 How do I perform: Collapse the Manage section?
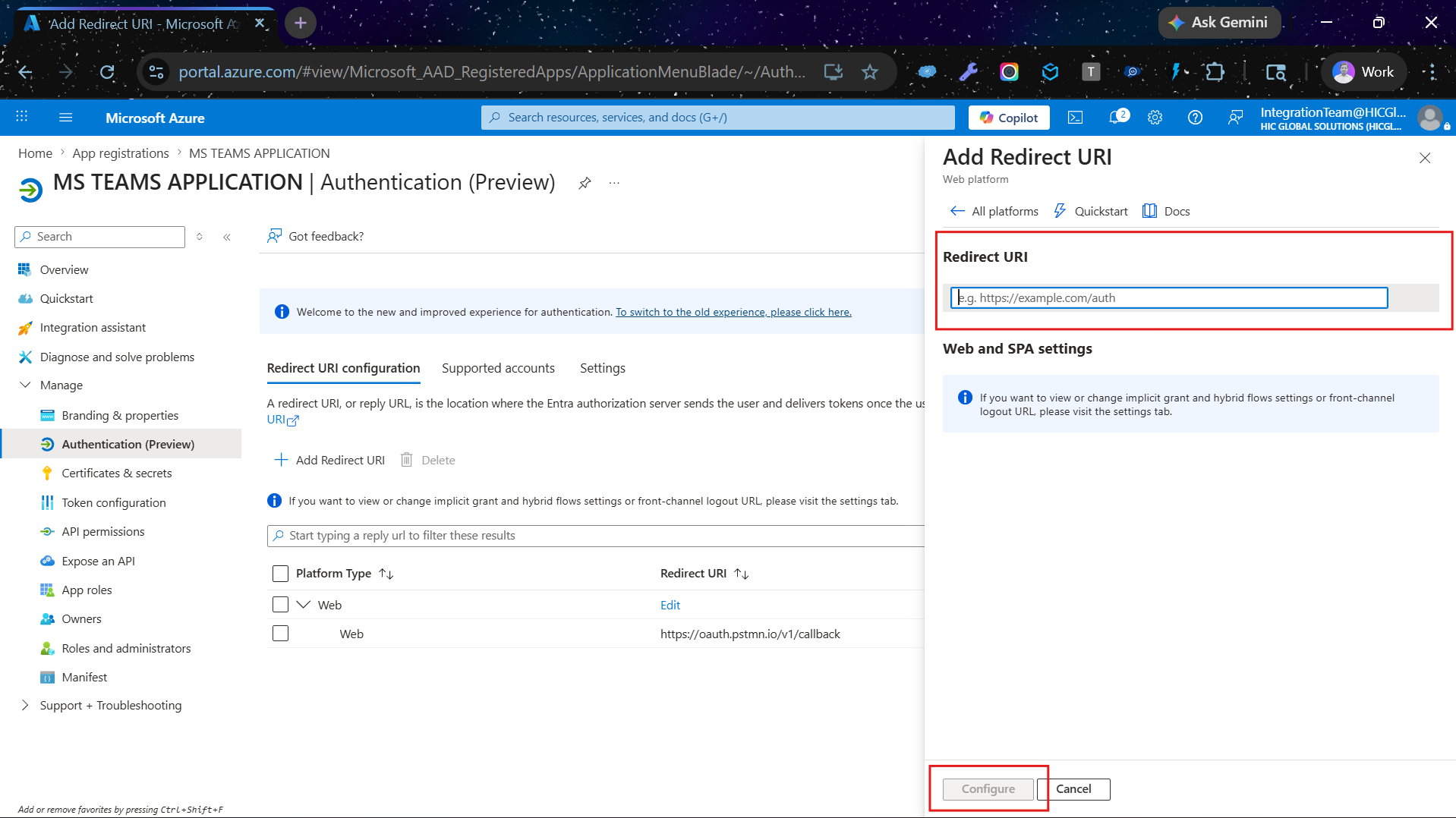point(25,385)
